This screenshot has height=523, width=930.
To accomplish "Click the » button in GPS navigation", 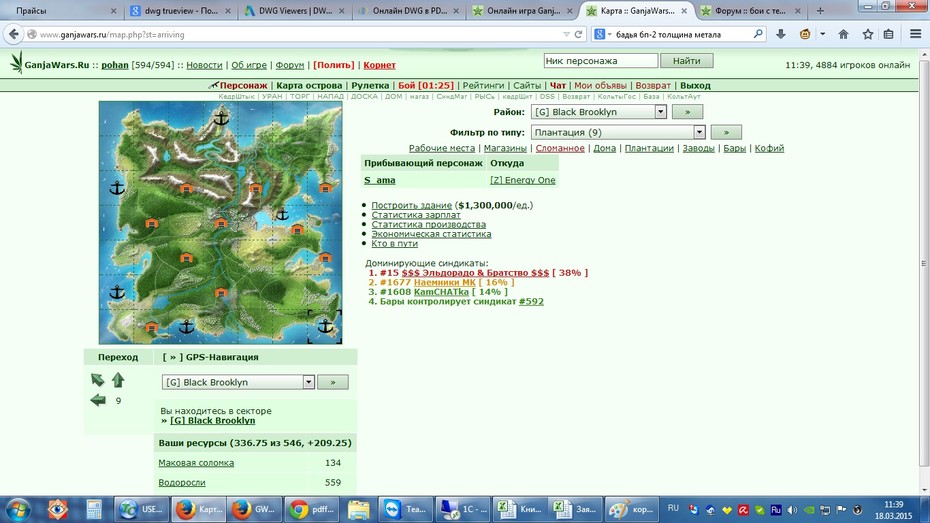I will click(x=333, y=382).
